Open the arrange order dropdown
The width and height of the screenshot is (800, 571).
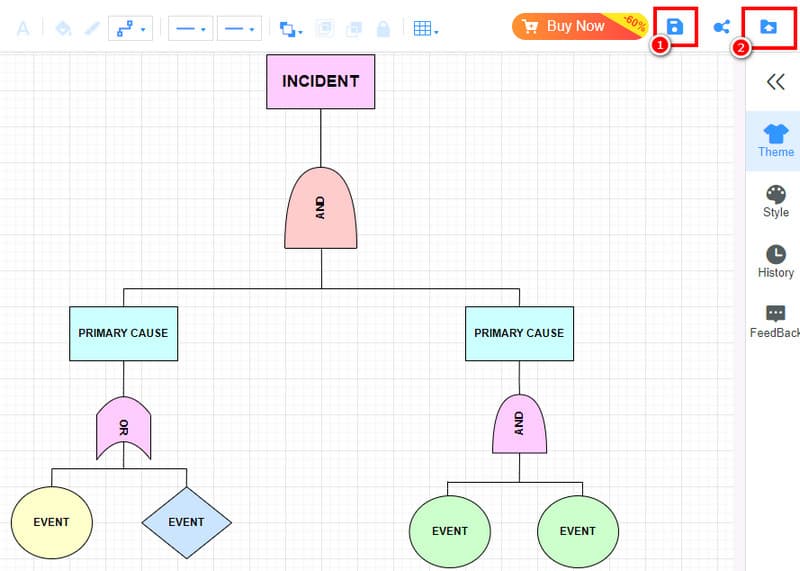pyautogui.click(x=291, y=29)
